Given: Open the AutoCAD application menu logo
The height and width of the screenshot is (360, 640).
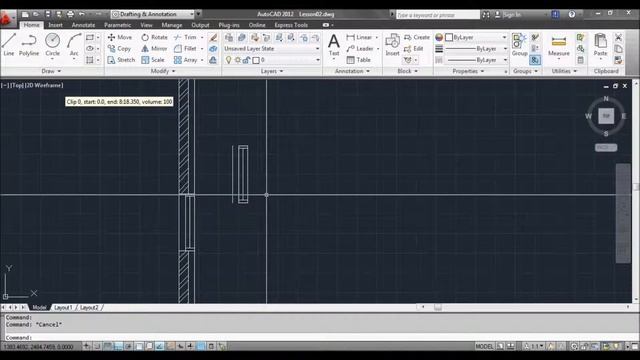Looking at the screenshot, I should tap(7, 19).
